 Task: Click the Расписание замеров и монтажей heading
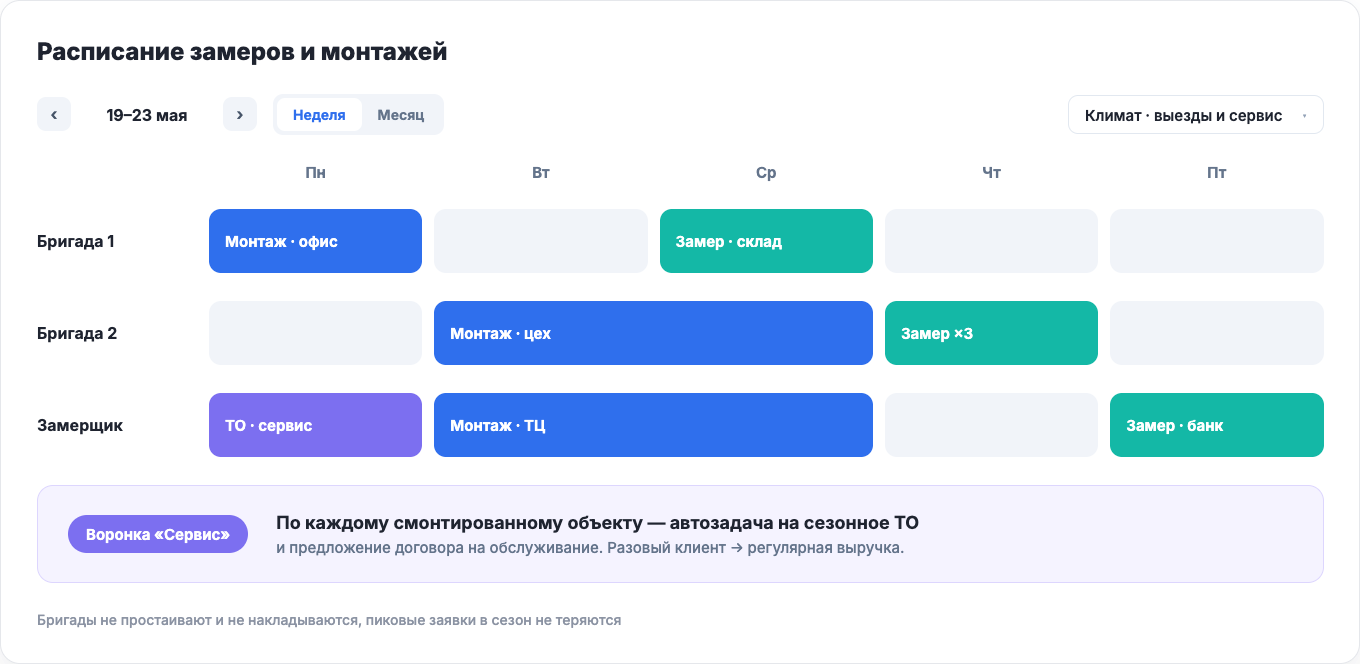242,52
